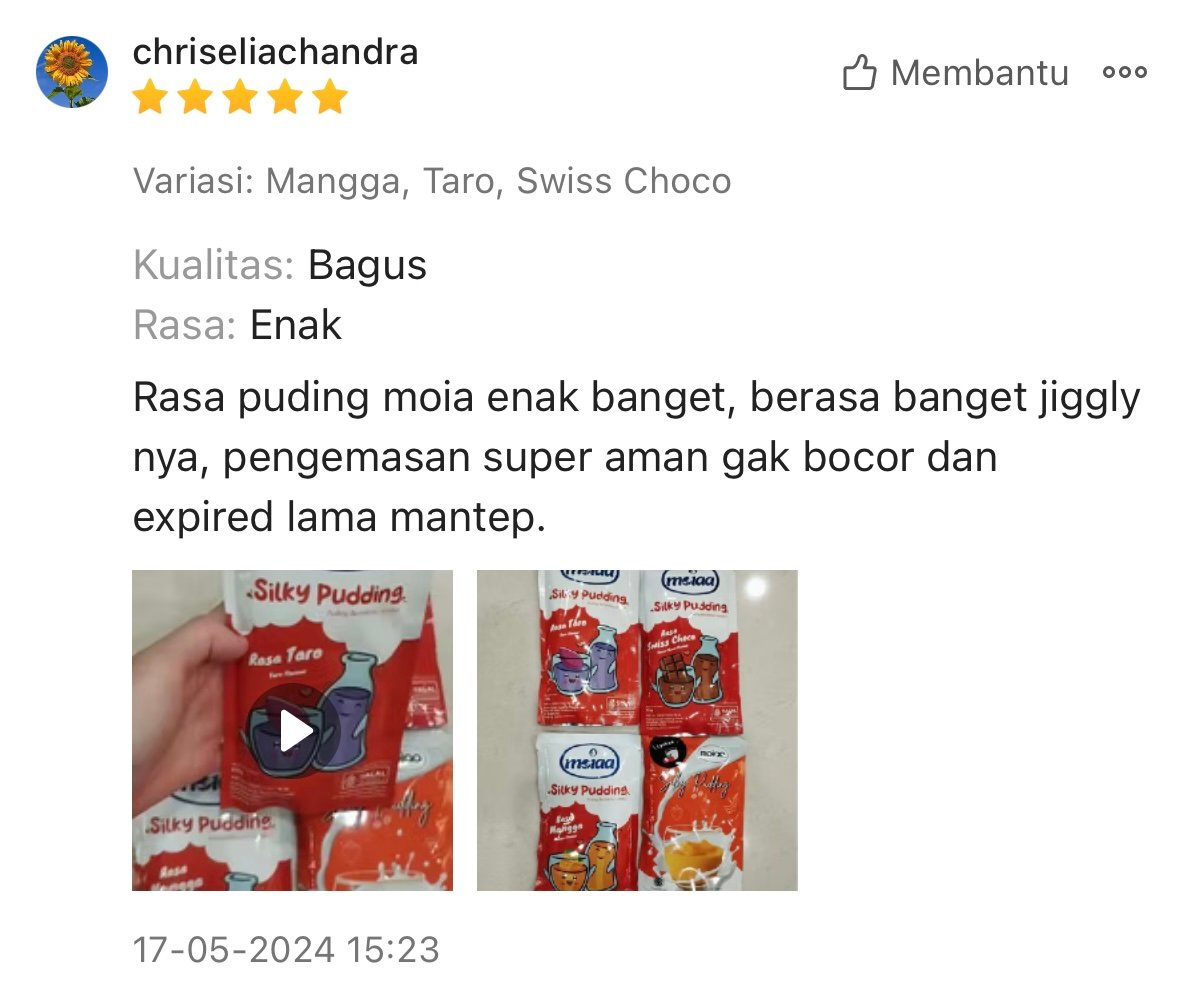Click the second rating star
This screenshot has height=987, width=1179.
[x=195, y=98]
